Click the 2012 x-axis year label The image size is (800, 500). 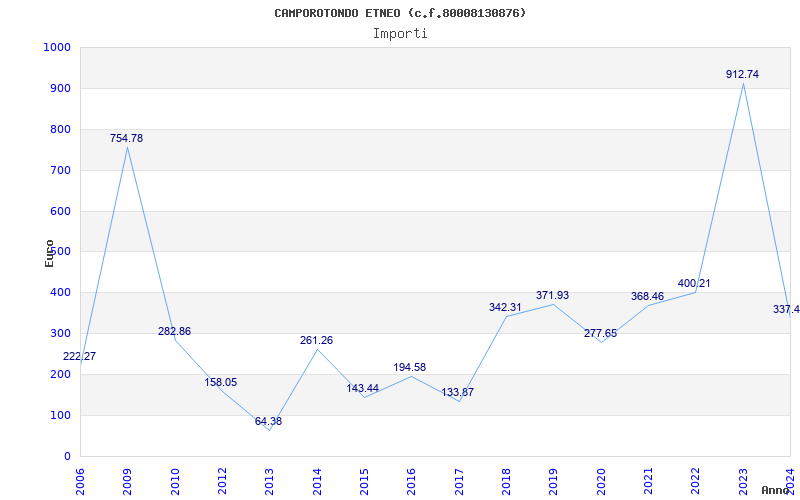click(x=222, y=481)
